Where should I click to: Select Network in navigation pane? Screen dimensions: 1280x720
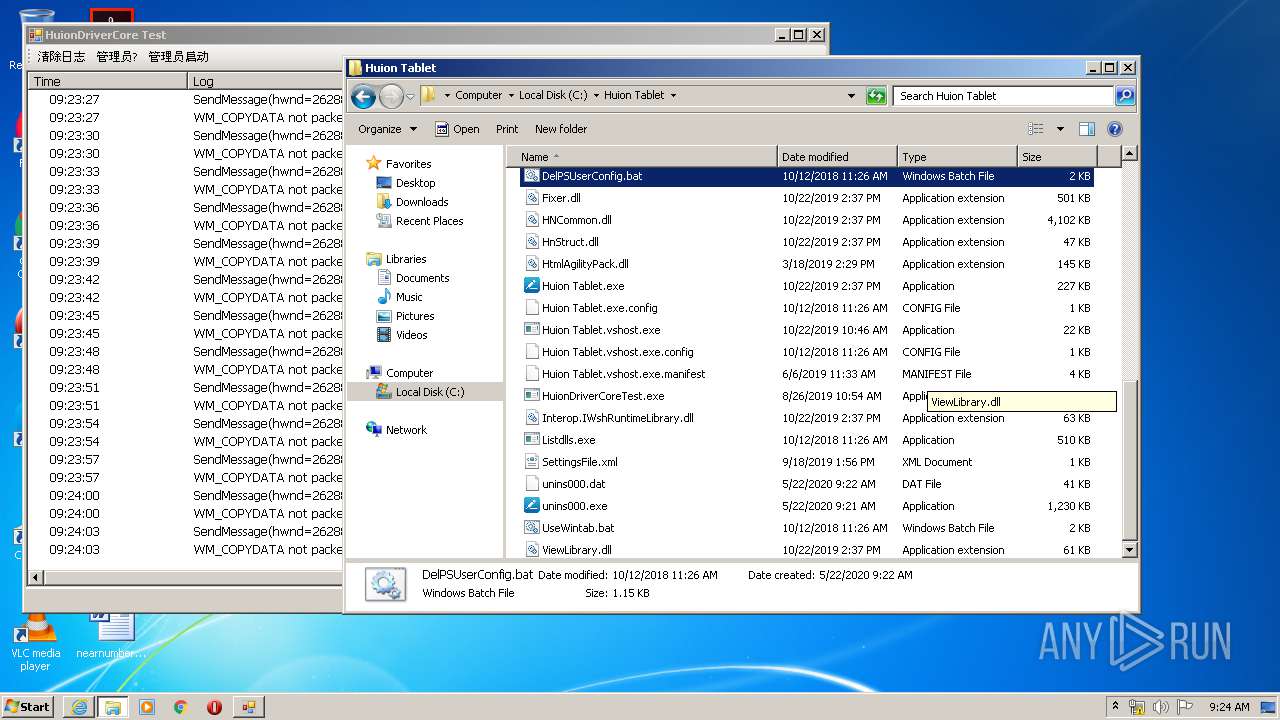[406, 430]
